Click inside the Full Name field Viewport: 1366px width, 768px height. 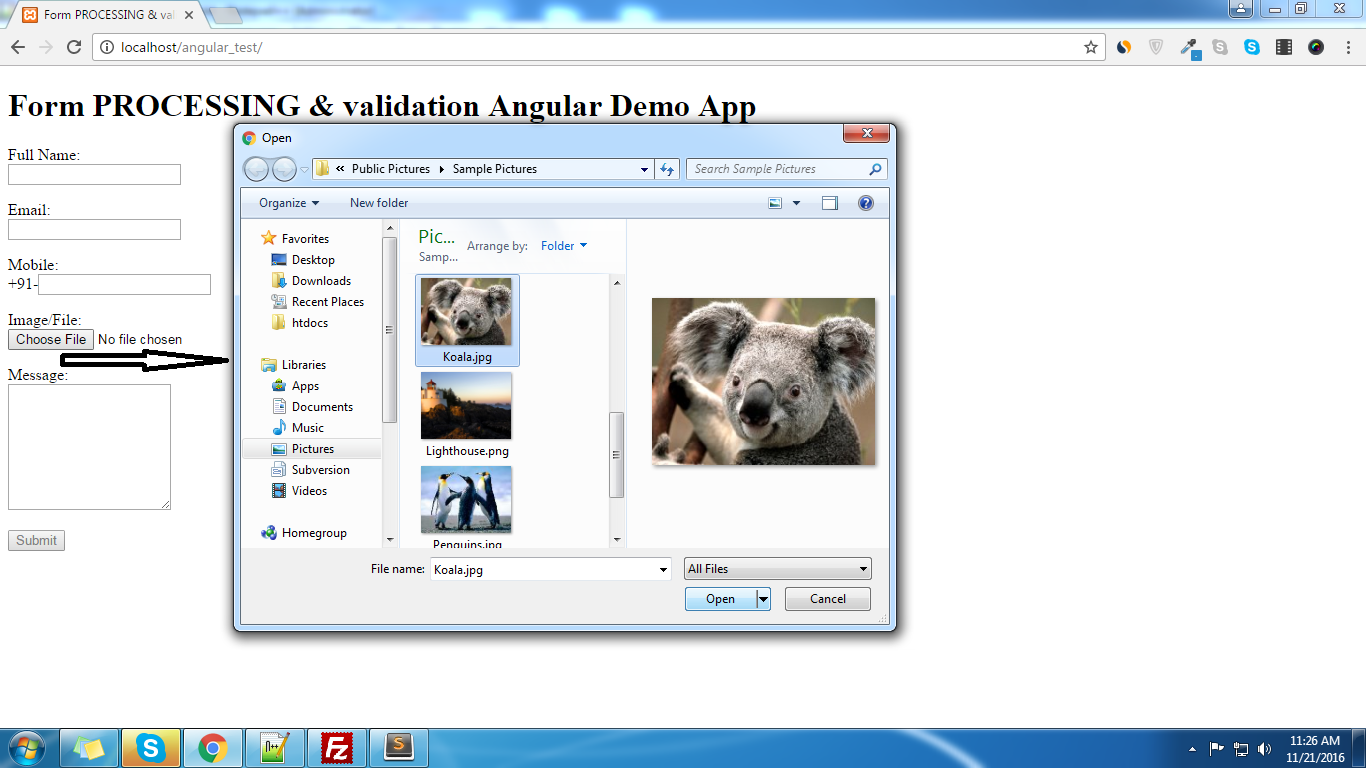click(93, 174)
